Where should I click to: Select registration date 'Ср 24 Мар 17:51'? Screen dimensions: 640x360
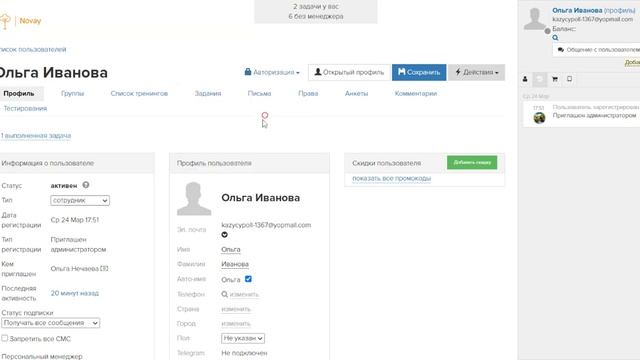click(75, 220)
